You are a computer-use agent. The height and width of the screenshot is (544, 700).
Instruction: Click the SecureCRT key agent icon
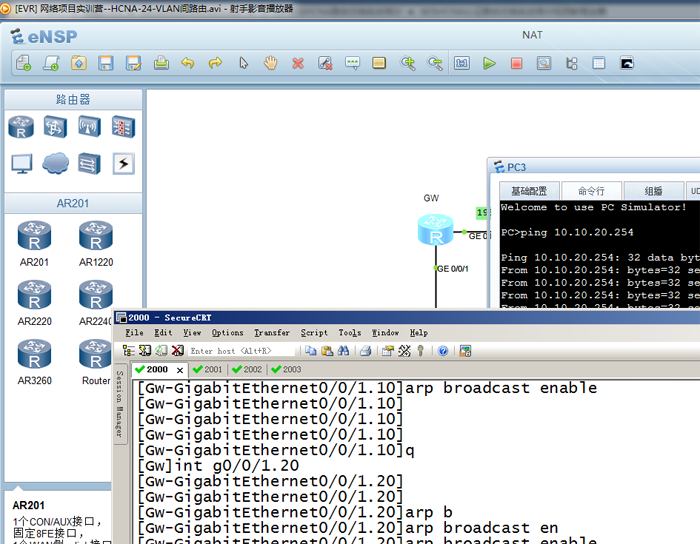[420, 351]
